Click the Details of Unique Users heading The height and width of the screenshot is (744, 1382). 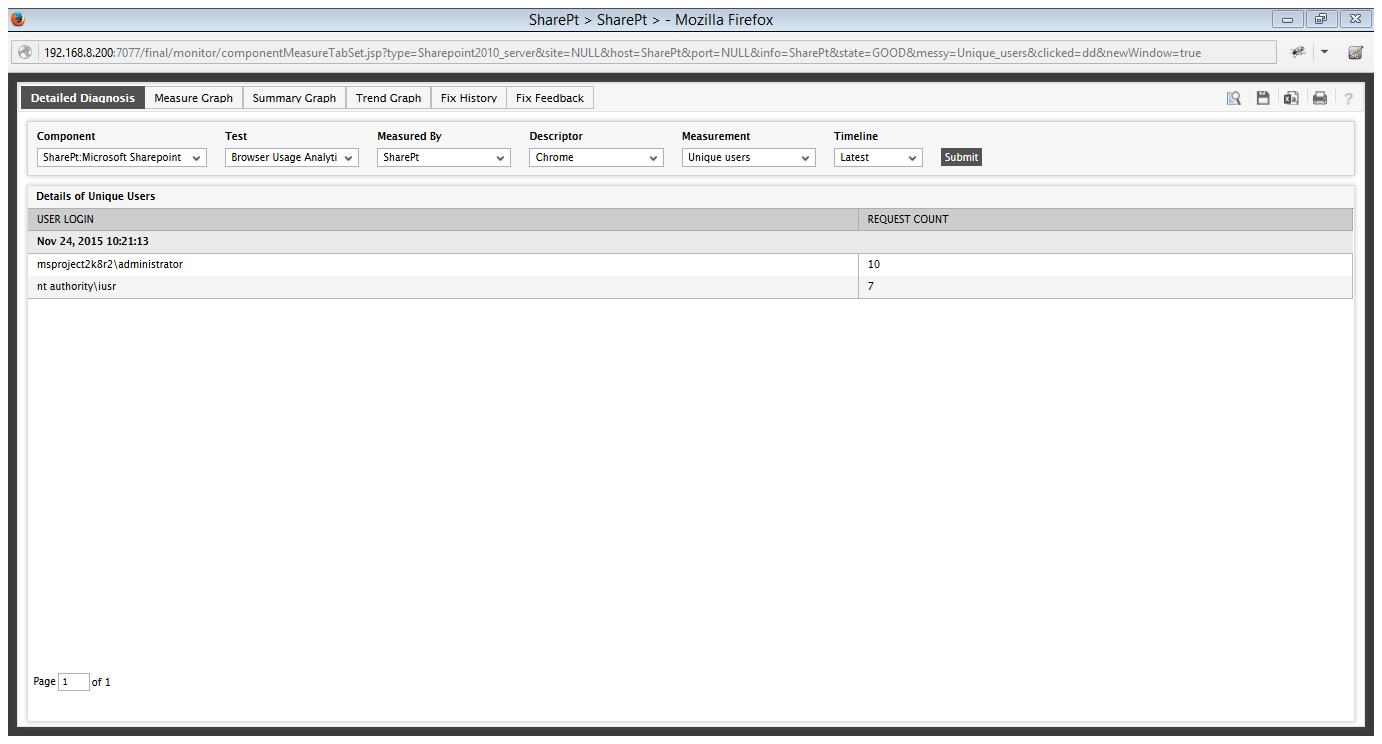click(96, 197)
